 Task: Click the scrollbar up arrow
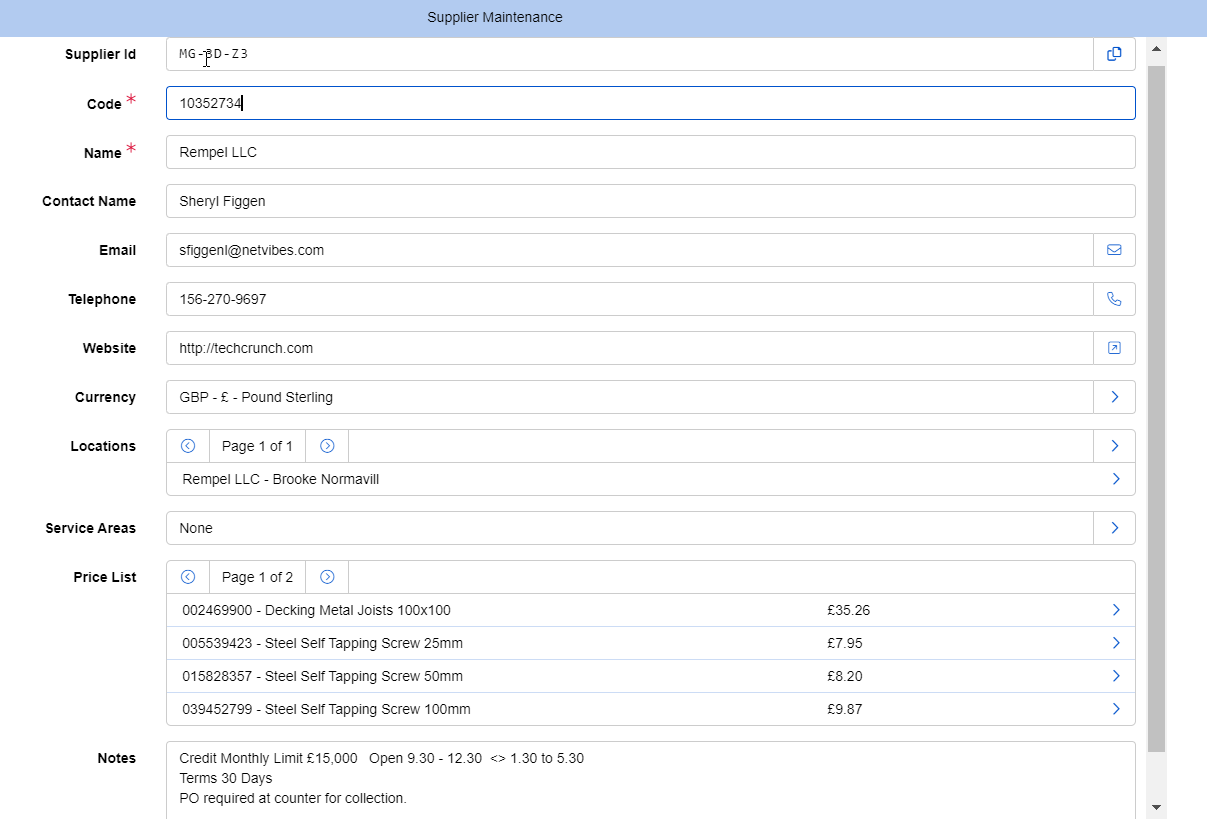pos(1156,48)
